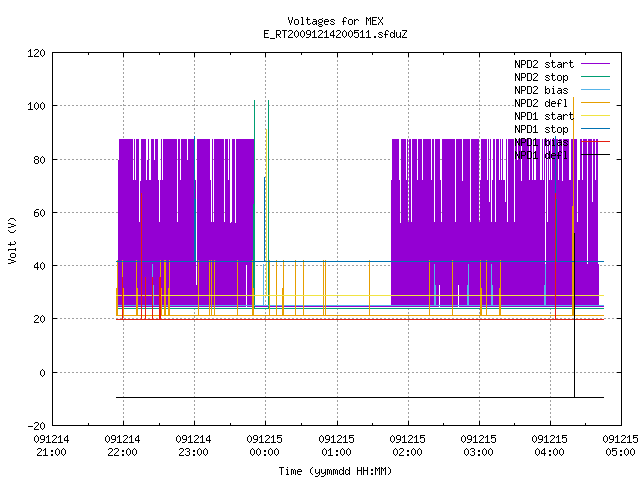Viewport: 640px width, 480px height.
Task: Click the x-axis label 091215 02:00
Action: pyautogui.click(x=407, y=446)
